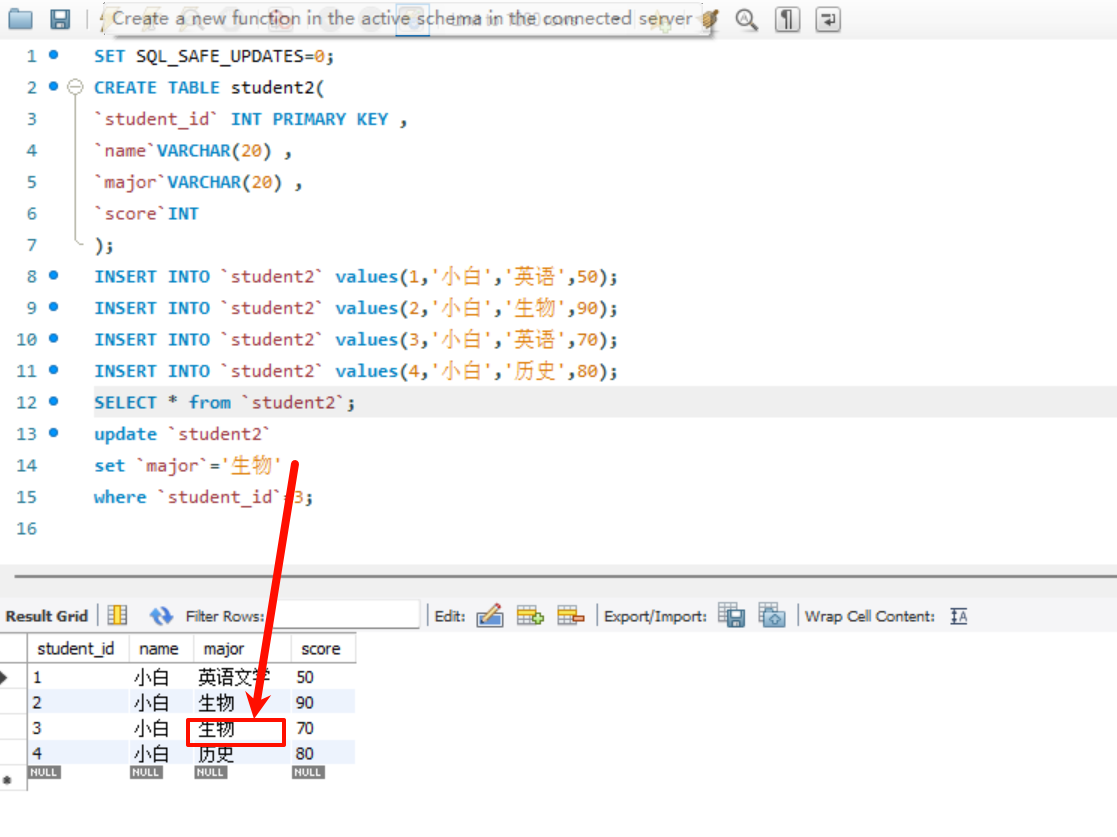Click the student_id column header
Image resolution: width=1117 pixels, height=837 pixels.
tap(78, 649)
